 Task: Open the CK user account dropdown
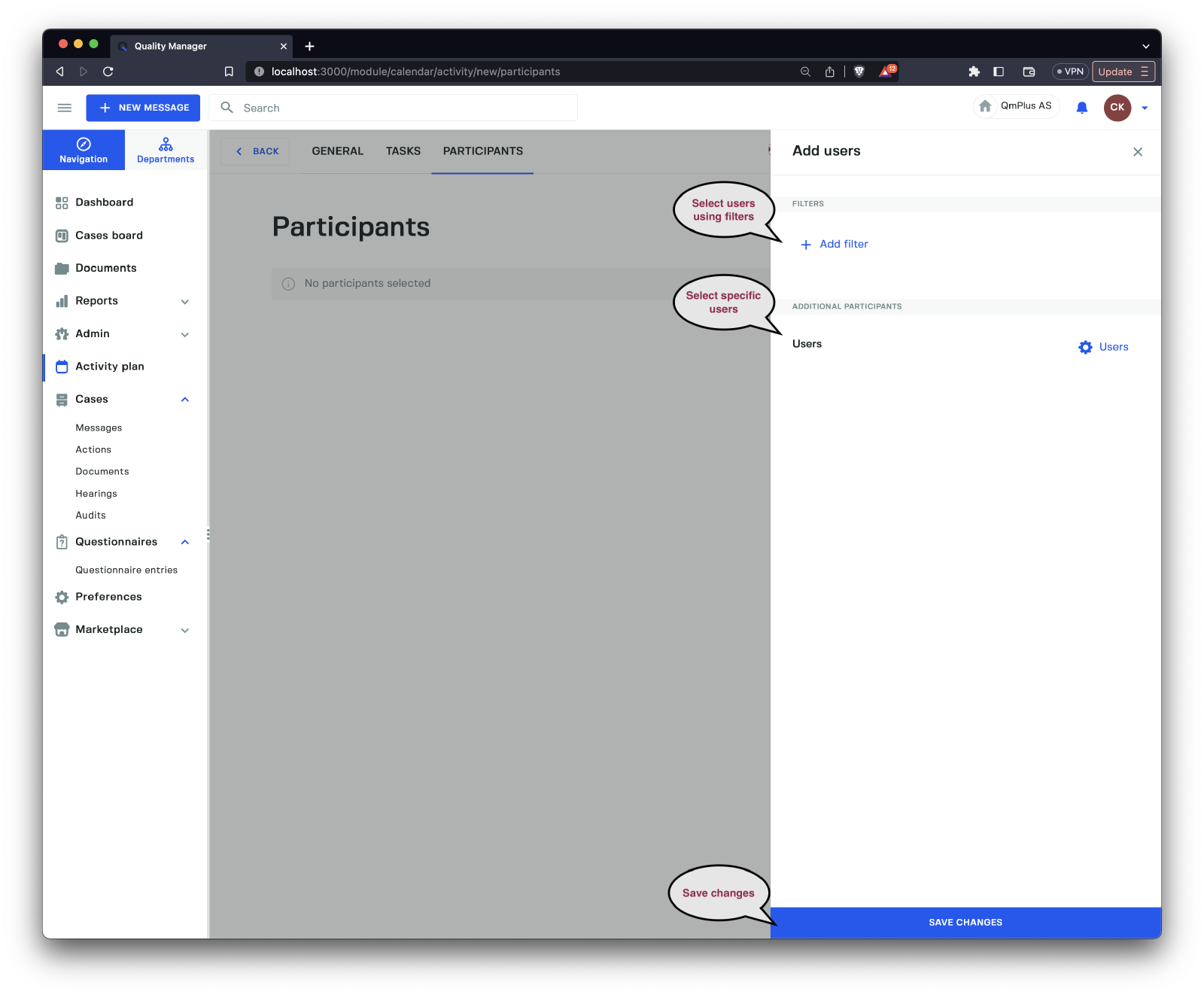point(1144,108)
